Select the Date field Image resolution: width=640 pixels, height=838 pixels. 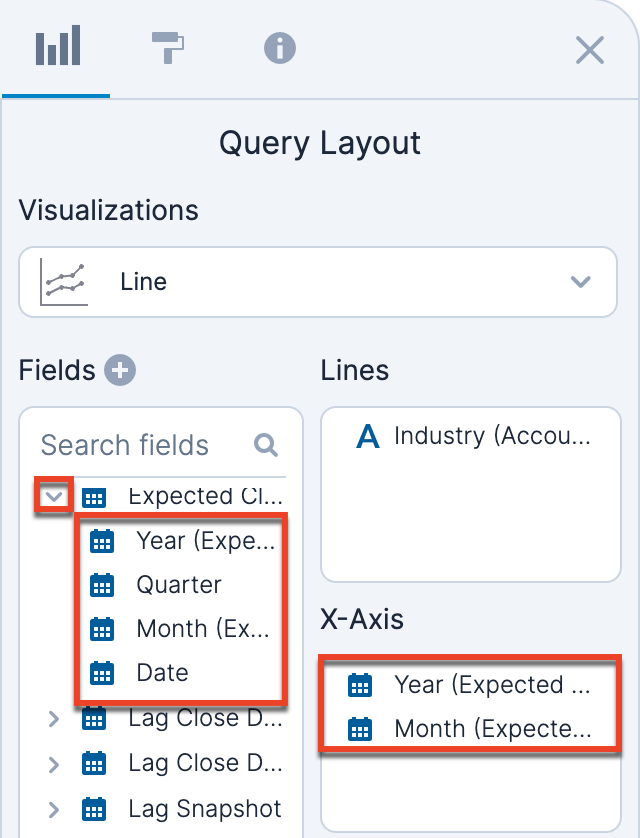coord(162,673)
